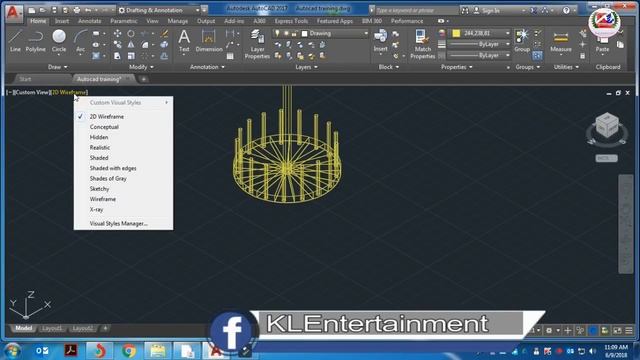Click the Group tool
Image resolution: width=640 pixels, height=360 pixels.
pyautogui.click(x=522, y=40)
